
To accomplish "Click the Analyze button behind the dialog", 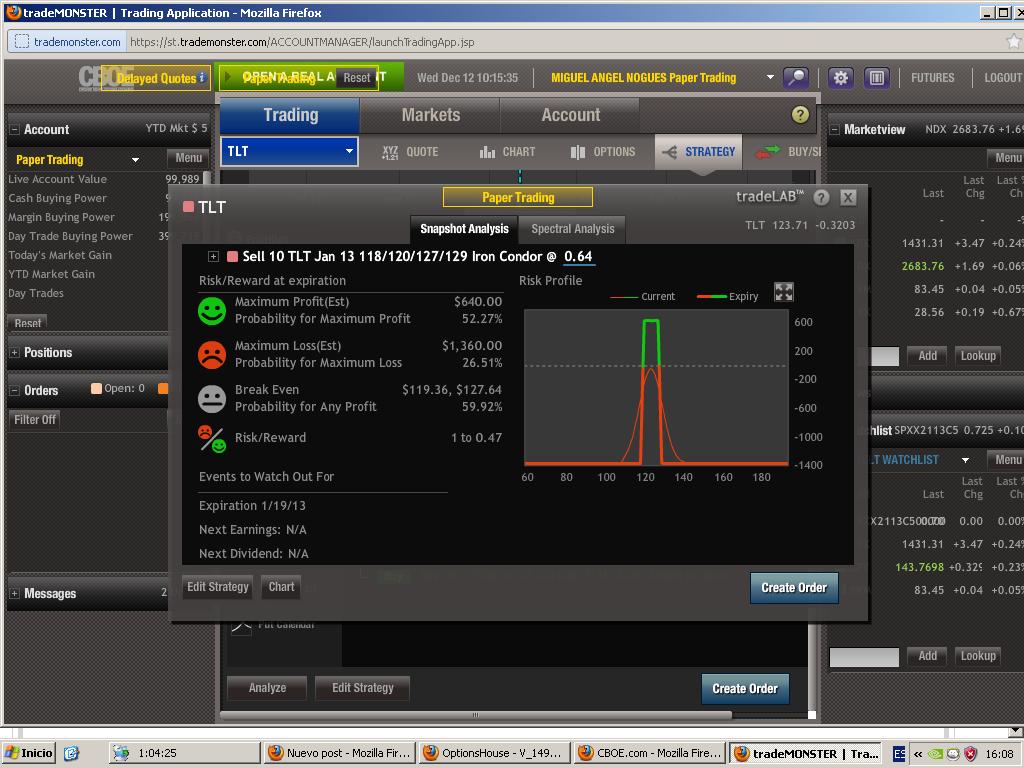I will 267,688.
